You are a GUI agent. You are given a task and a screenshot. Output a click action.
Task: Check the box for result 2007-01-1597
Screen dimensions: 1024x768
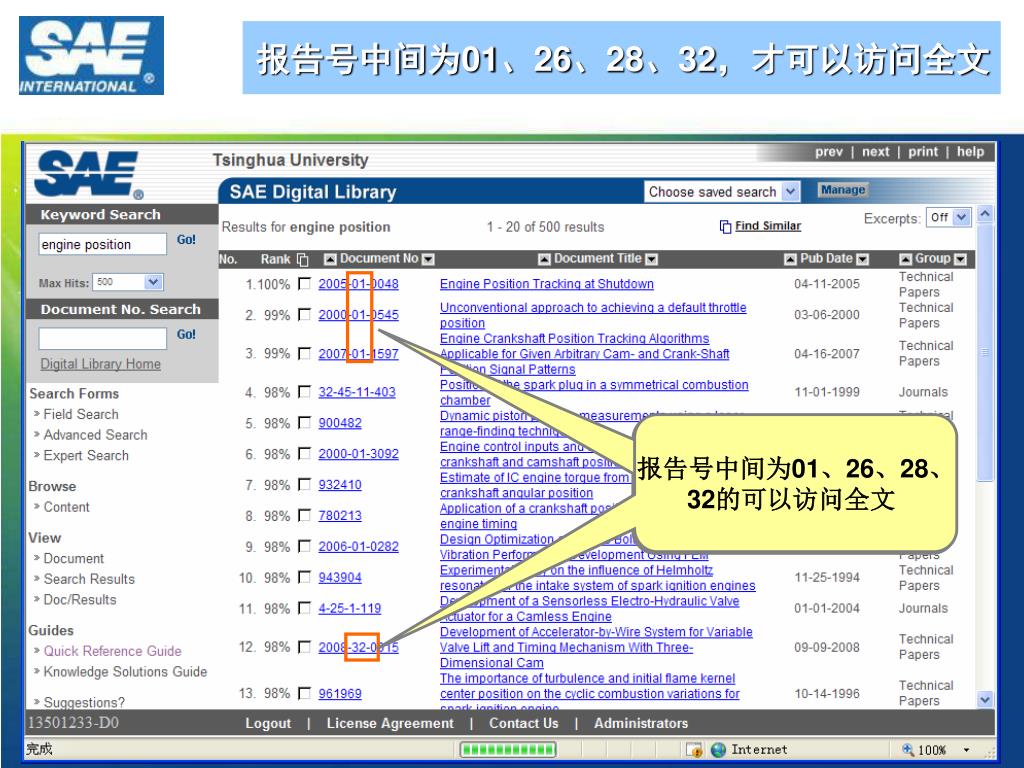(304, 353)
